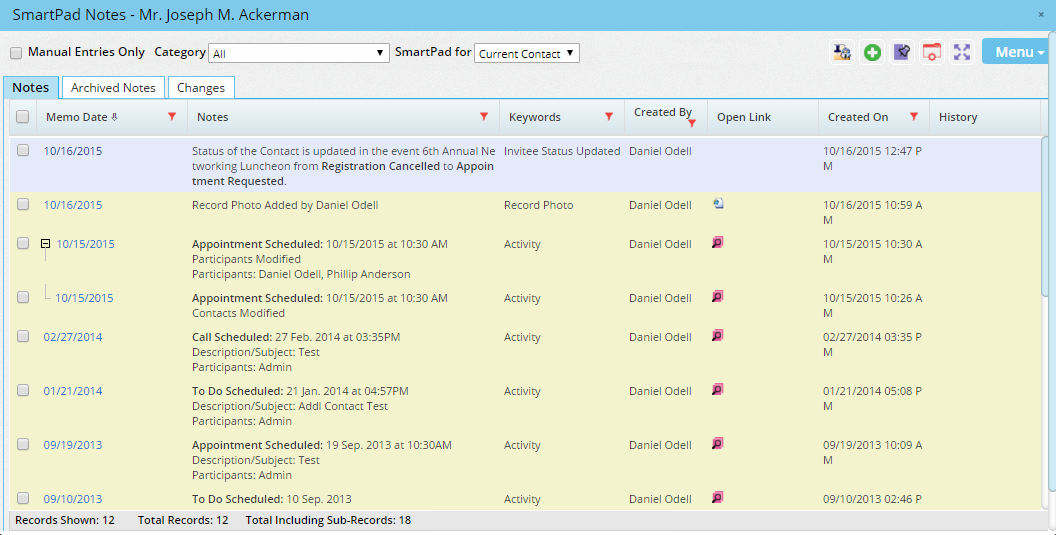Open the 09/10/2013 memo date link
1056x535 pixels.
[73, 499]
